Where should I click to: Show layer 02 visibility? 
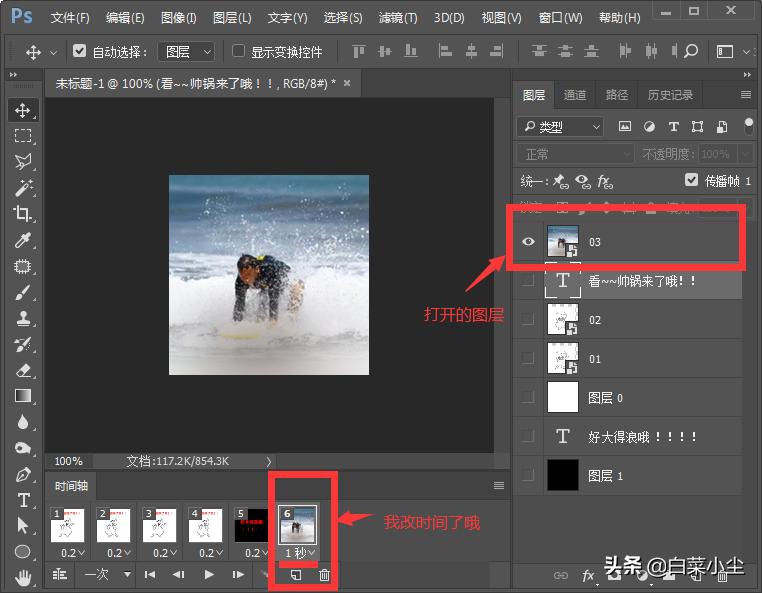point(528,319)
